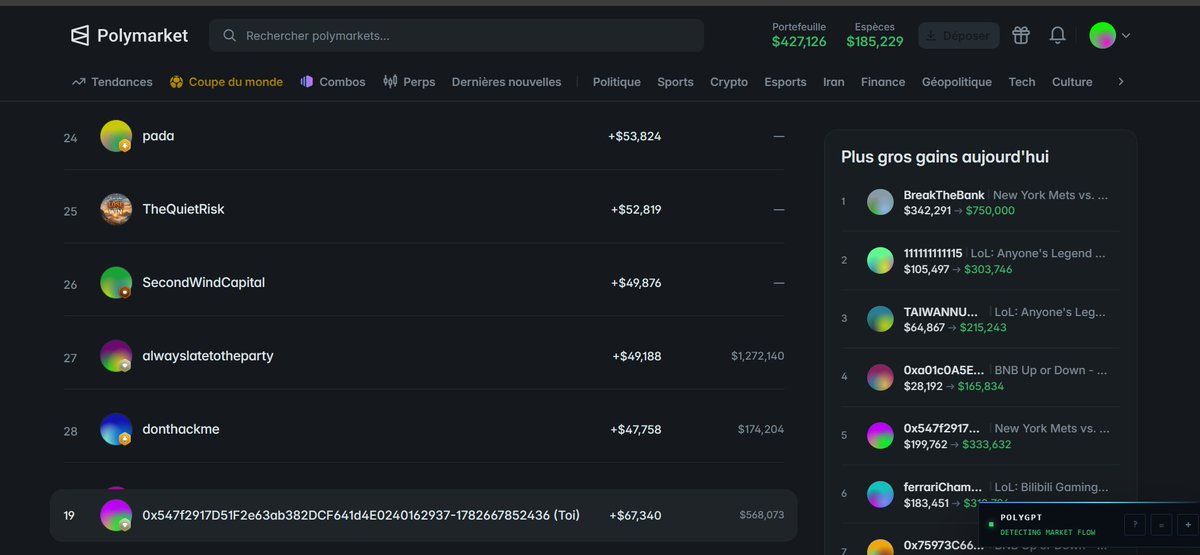Select the Sports category
This screenshot has height=555, width=1200.
tap(675, 82)
